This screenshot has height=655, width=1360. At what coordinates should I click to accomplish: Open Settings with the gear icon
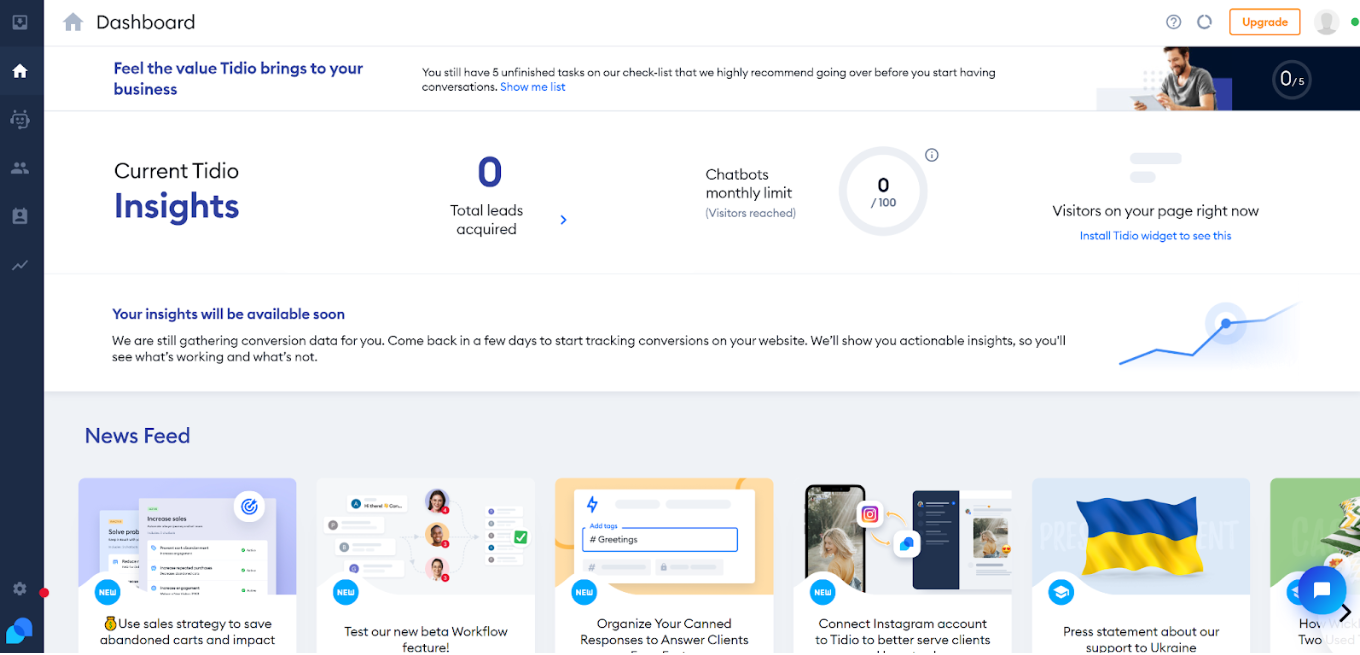[20, 589]
